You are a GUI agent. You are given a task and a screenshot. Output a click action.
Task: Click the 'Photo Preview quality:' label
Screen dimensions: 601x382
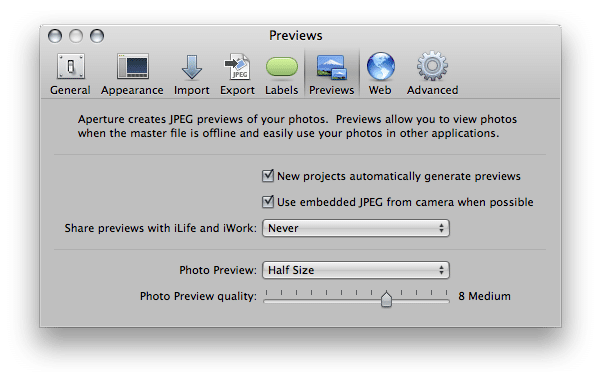(x=198, y=296)
